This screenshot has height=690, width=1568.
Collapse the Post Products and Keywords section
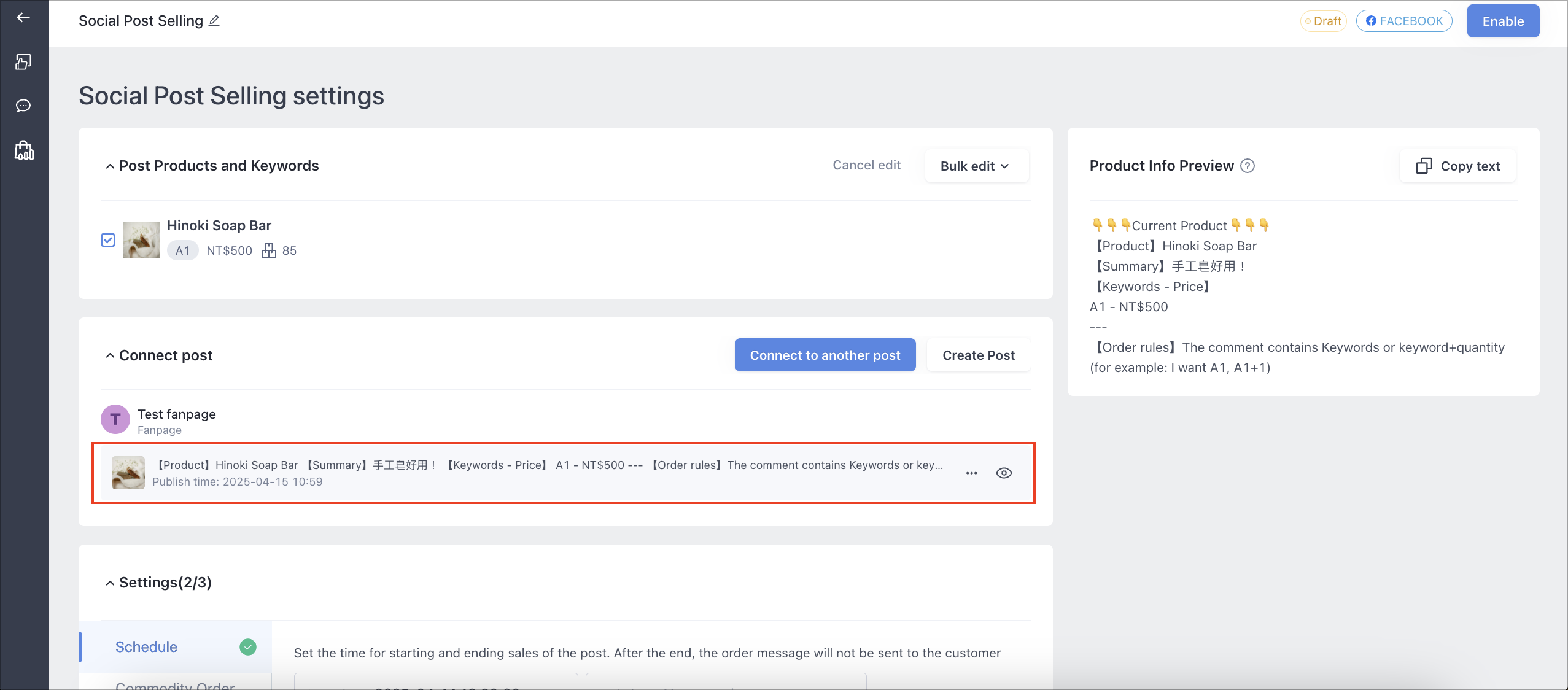(110, 166)
